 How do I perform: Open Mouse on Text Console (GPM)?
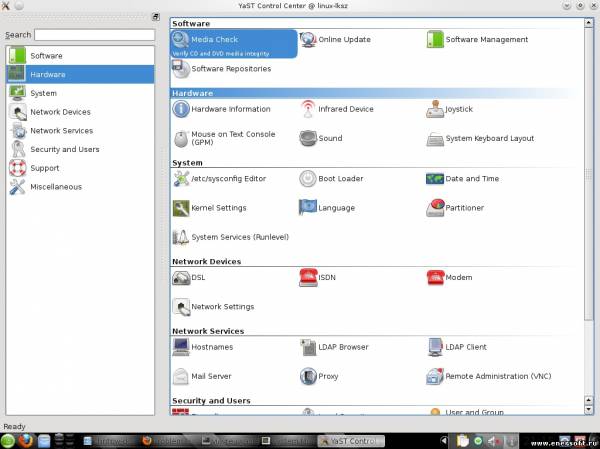click(x=224, y=138)
